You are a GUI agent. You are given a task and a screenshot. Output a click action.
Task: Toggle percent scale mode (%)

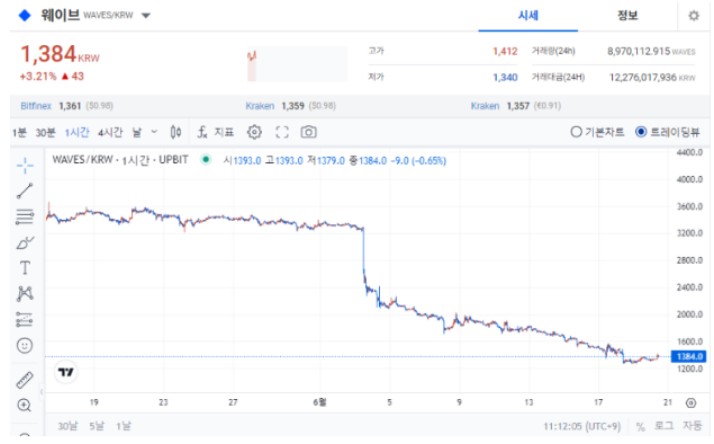click(x=640, y=427)
